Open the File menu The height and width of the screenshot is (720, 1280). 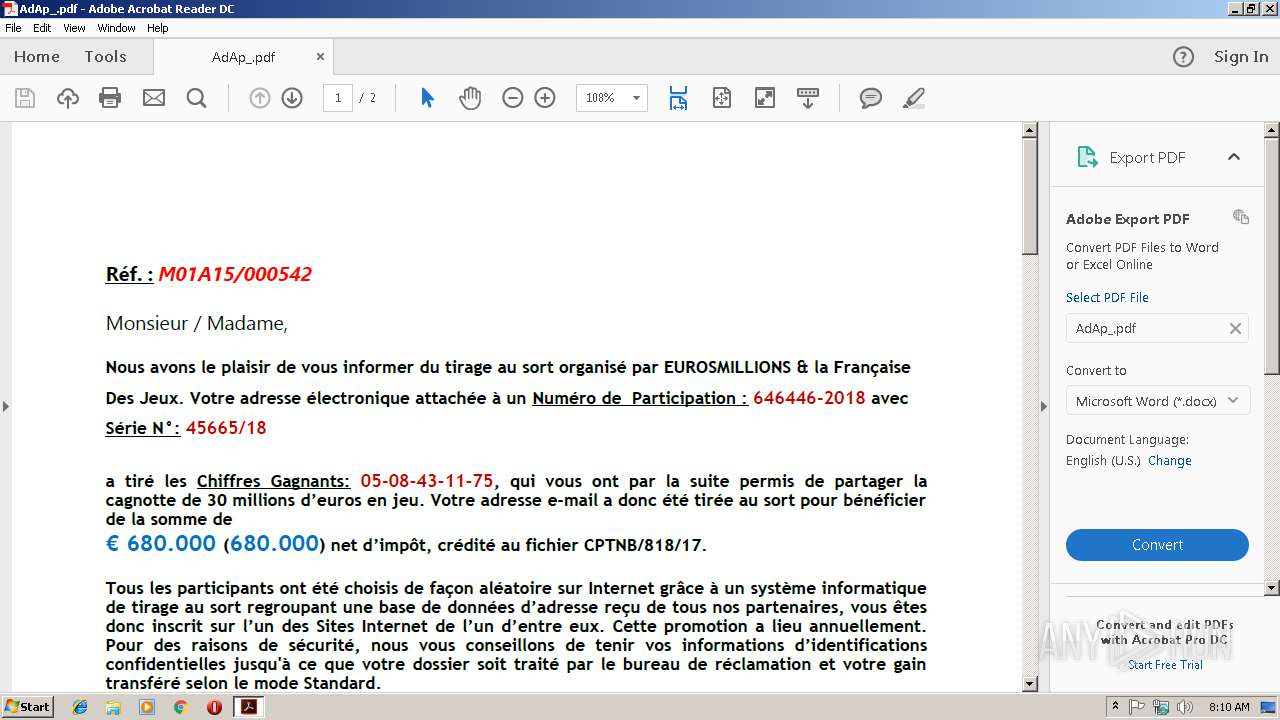coord(13,28)
